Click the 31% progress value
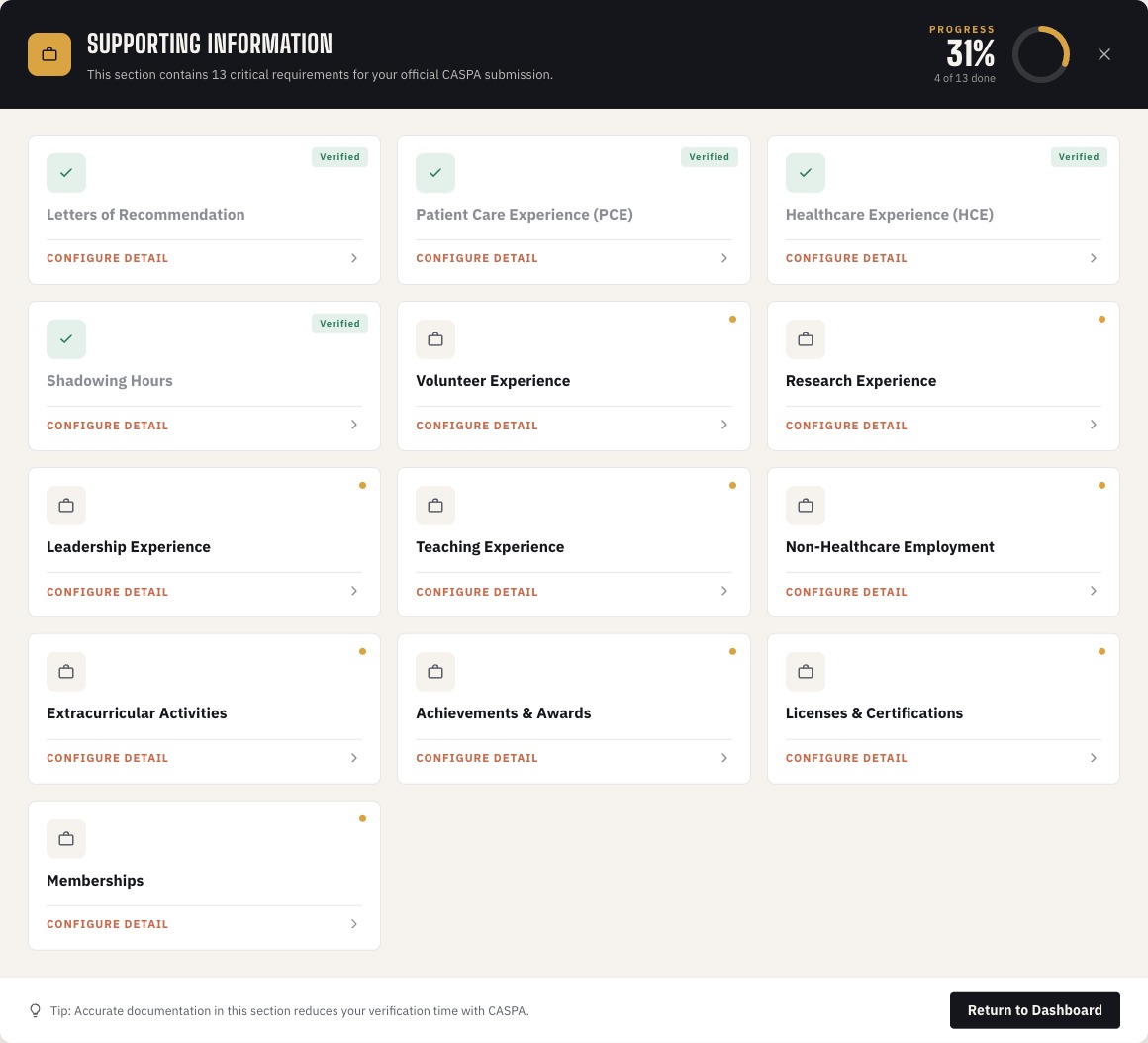The width and height of the screenshot is (1148, 1043). pos(970,53)
